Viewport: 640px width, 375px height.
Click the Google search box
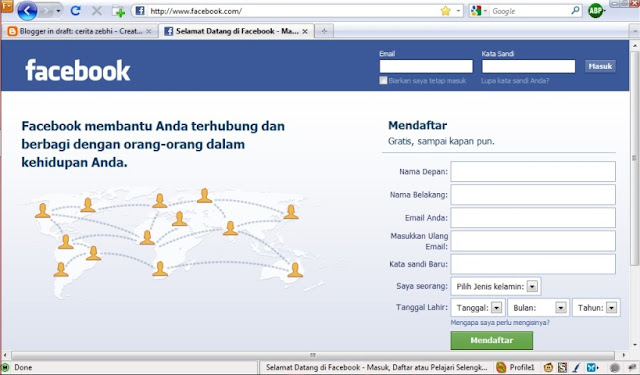point(529,11)
